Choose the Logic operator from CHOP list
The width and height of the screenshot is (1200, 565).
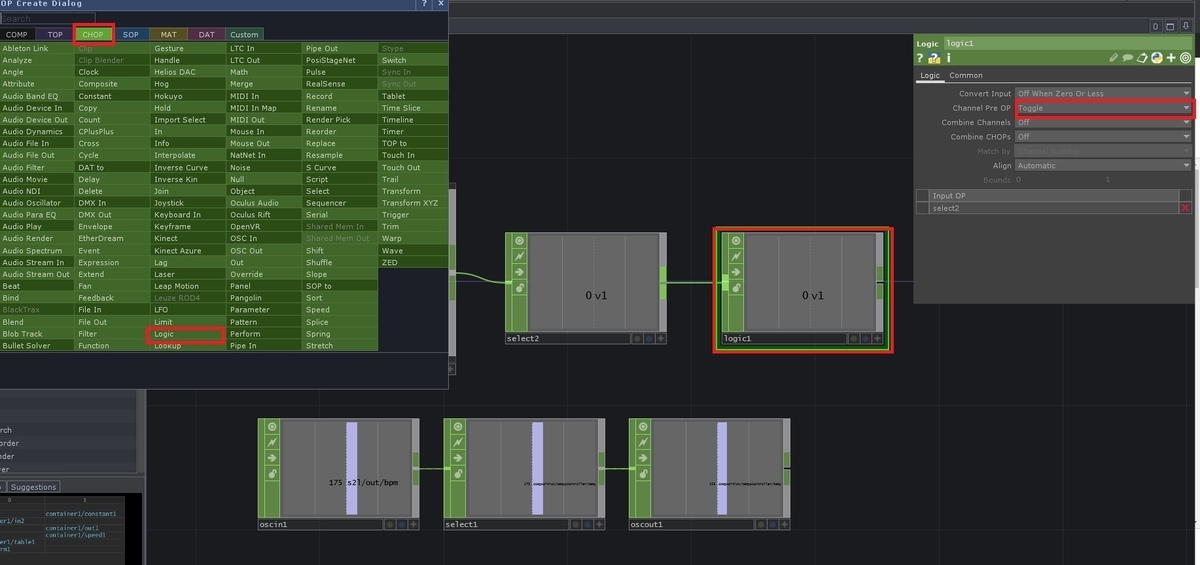(x=189, y=334)
